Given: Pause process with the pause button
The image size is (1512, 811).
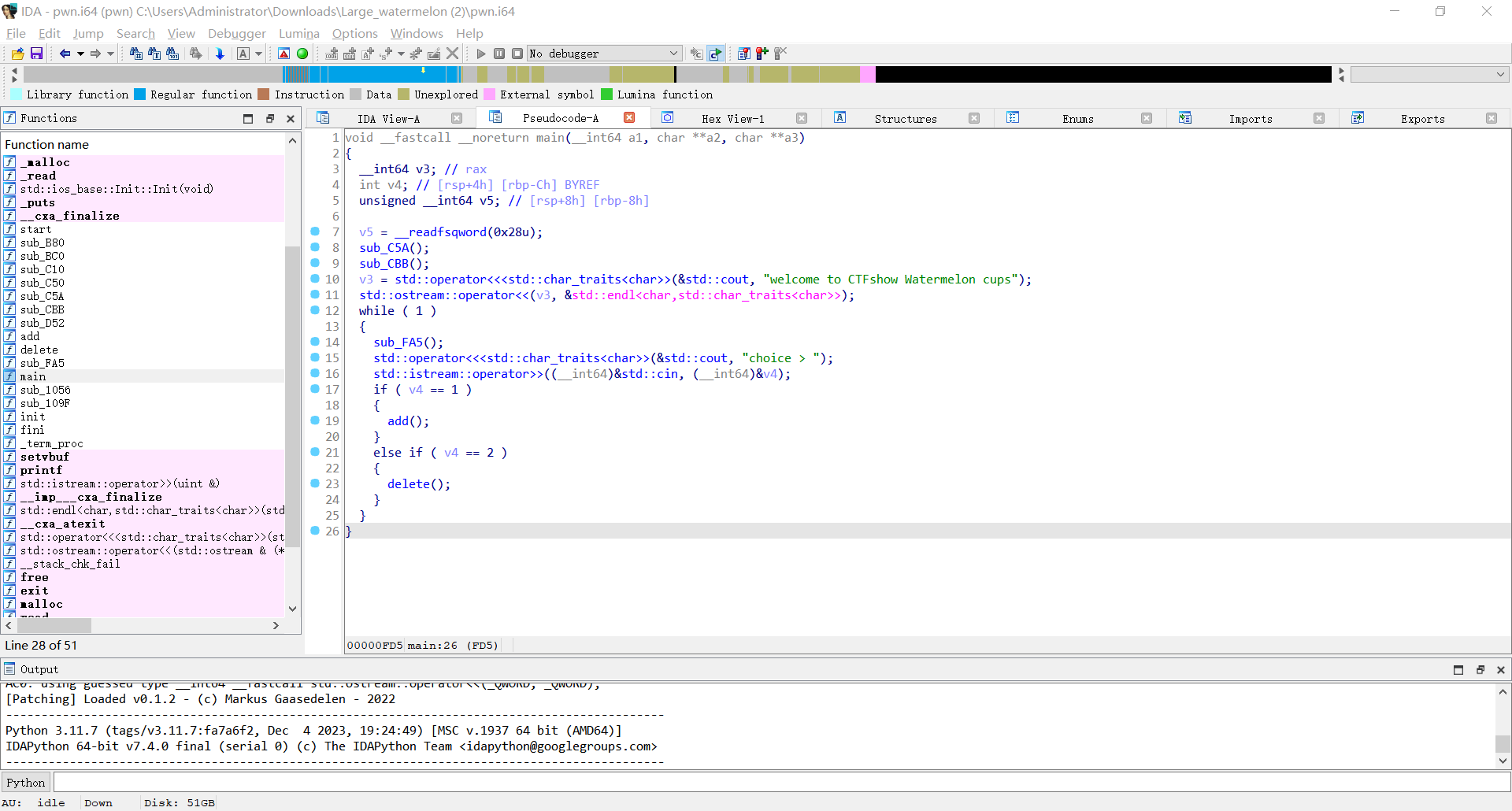Looking at the screenshot, I should [x=499, y=54].
